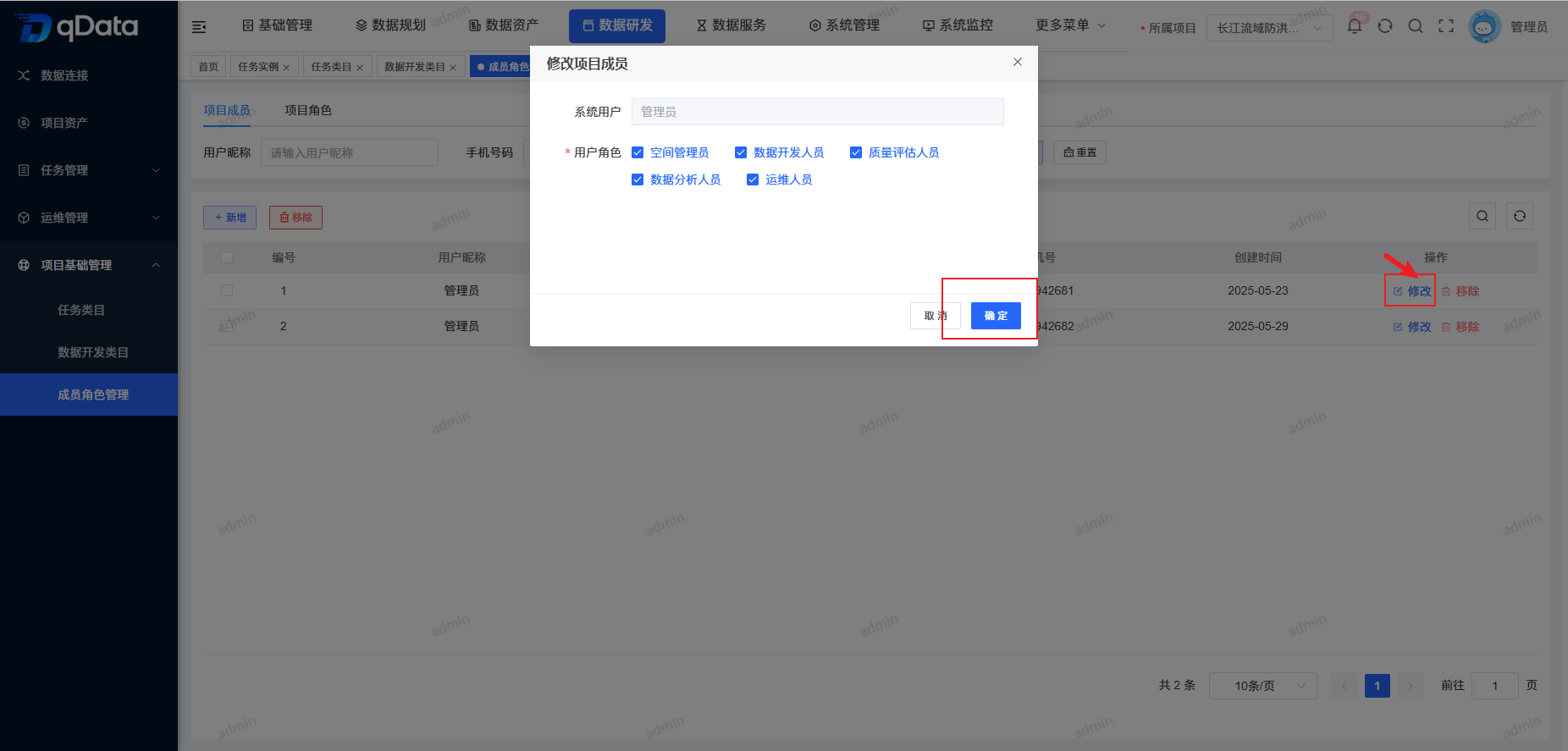This screenshot has width=1568, height=751.
Task: Close the 任务类目 tab
Action: pos(360,68)
